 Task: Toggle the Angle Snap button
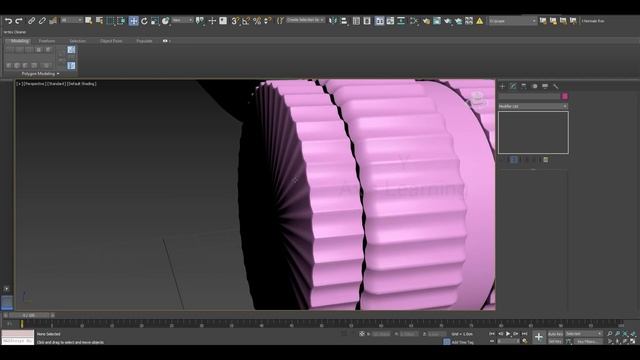[246, 21]
